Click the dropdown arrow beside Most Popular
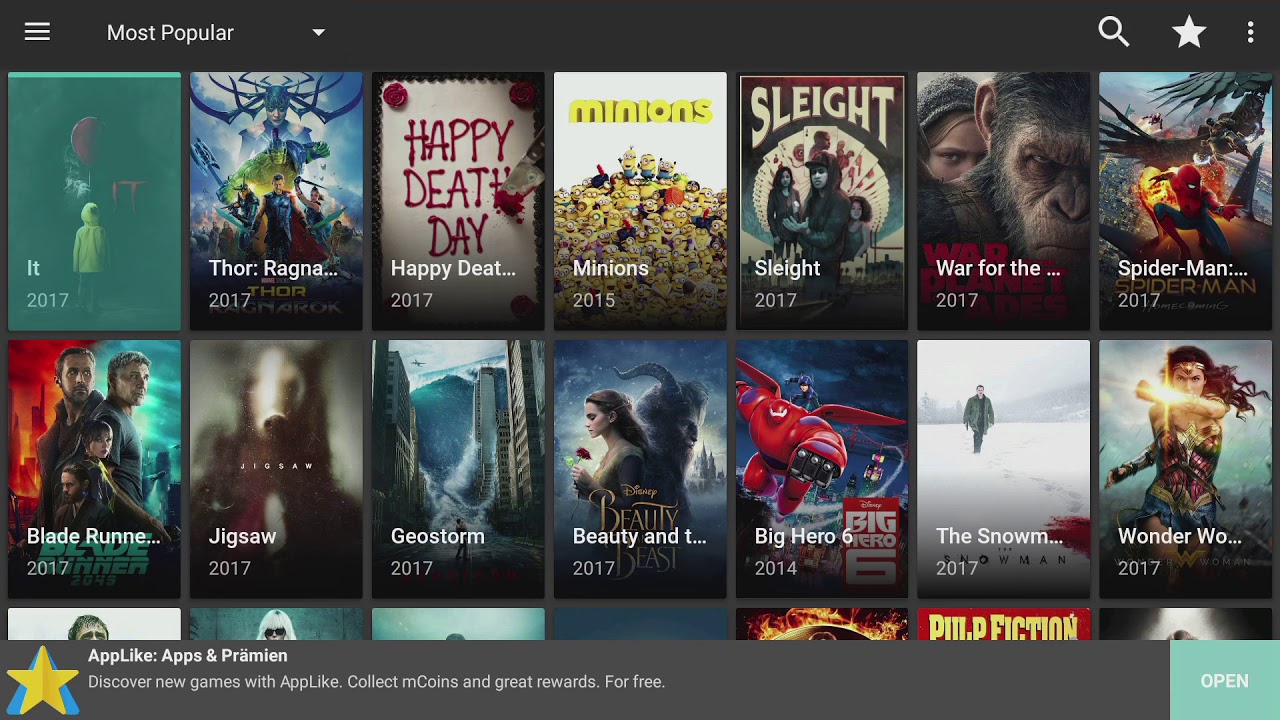This screenshot has width=1280, height=720. (x=318, y=32)
